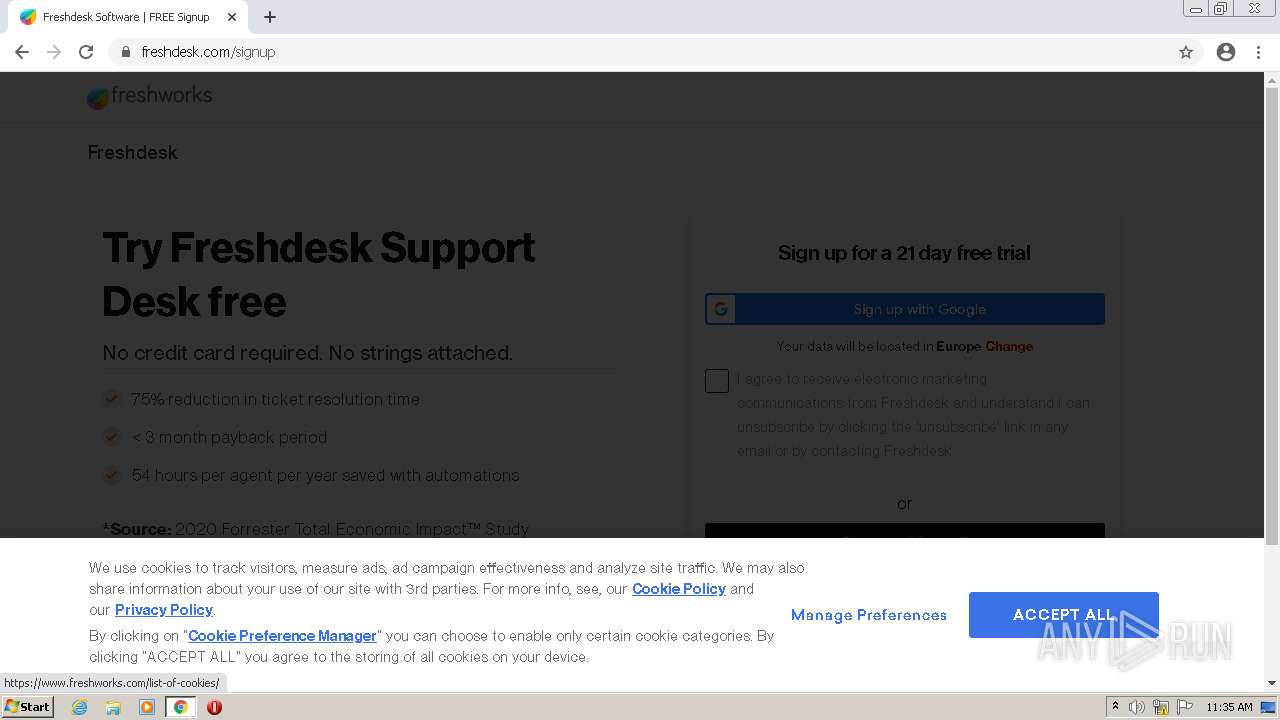
Task: Tick the marketing communications consent checkbox
Action: (717, 381)
